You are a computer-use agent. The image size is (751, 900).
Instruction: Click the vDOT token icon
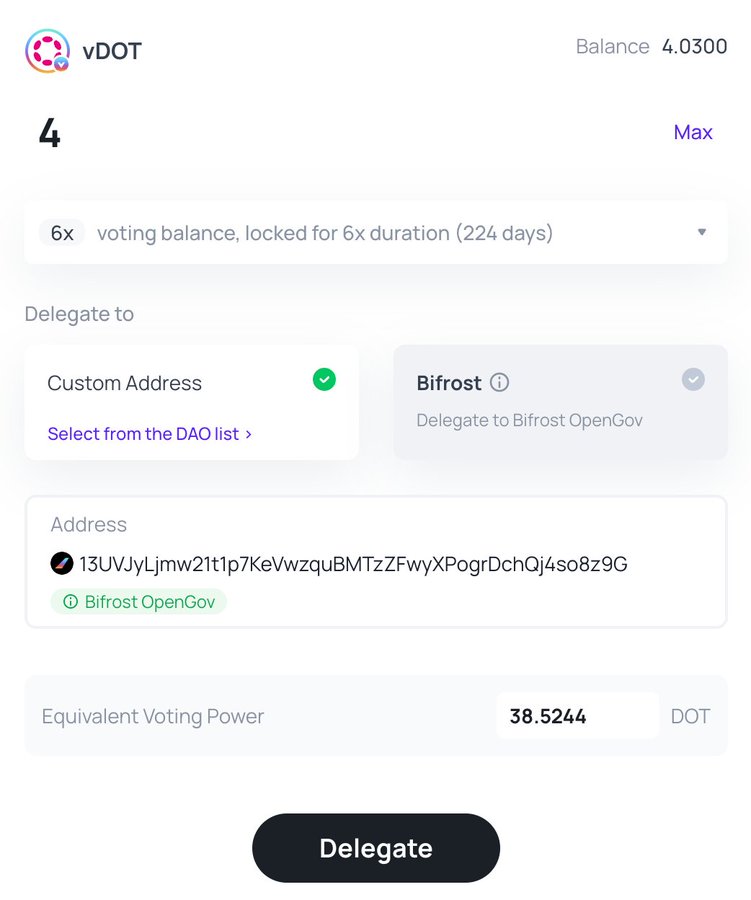tap(47, 50)
